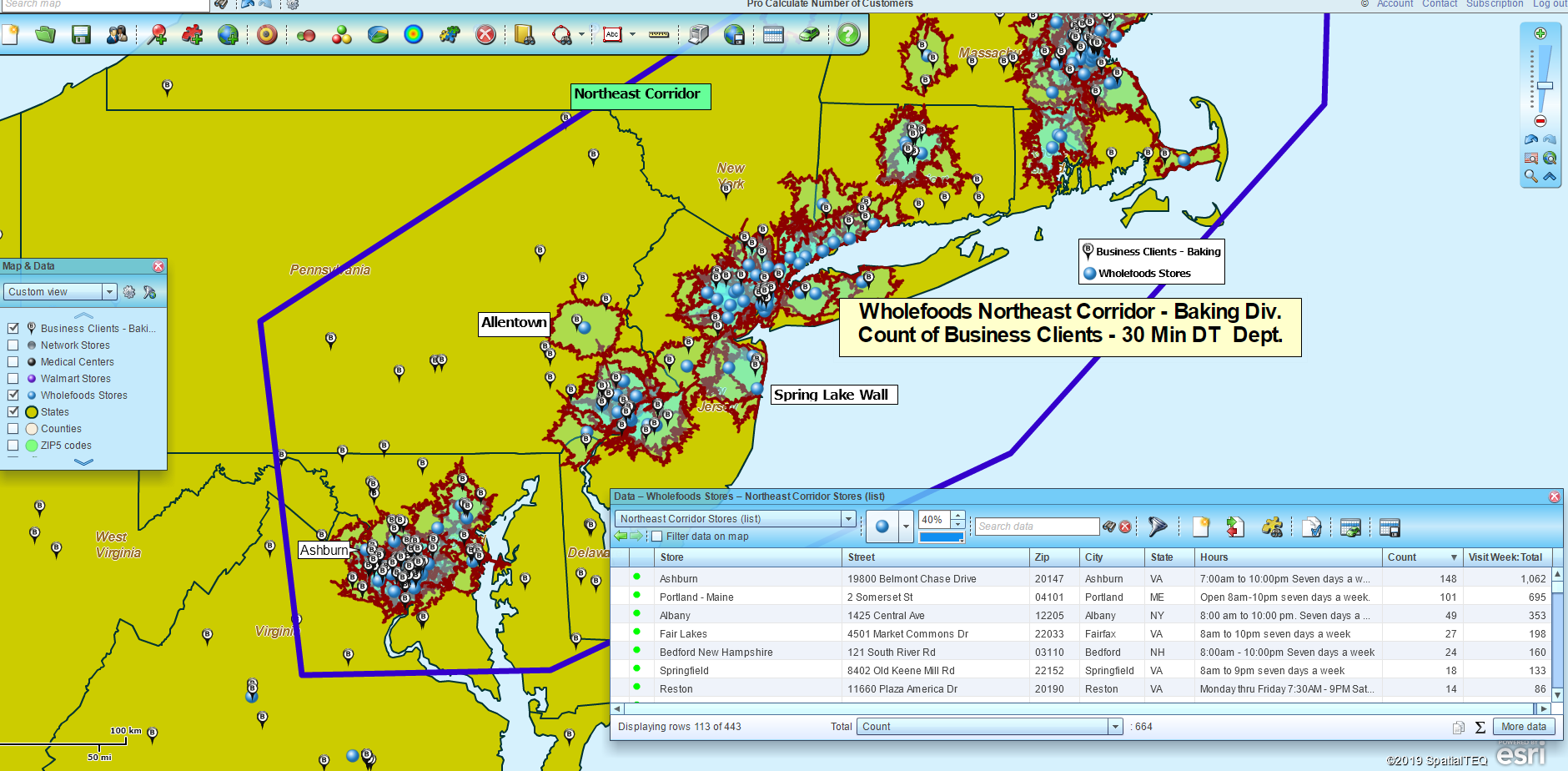Click the Zip column header

1055,557
